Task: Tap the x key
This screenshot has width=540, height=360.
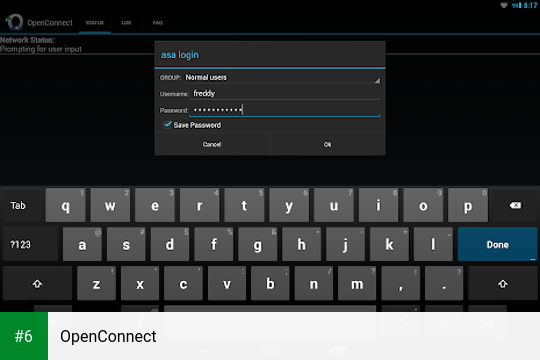Action: click(140, 284)
